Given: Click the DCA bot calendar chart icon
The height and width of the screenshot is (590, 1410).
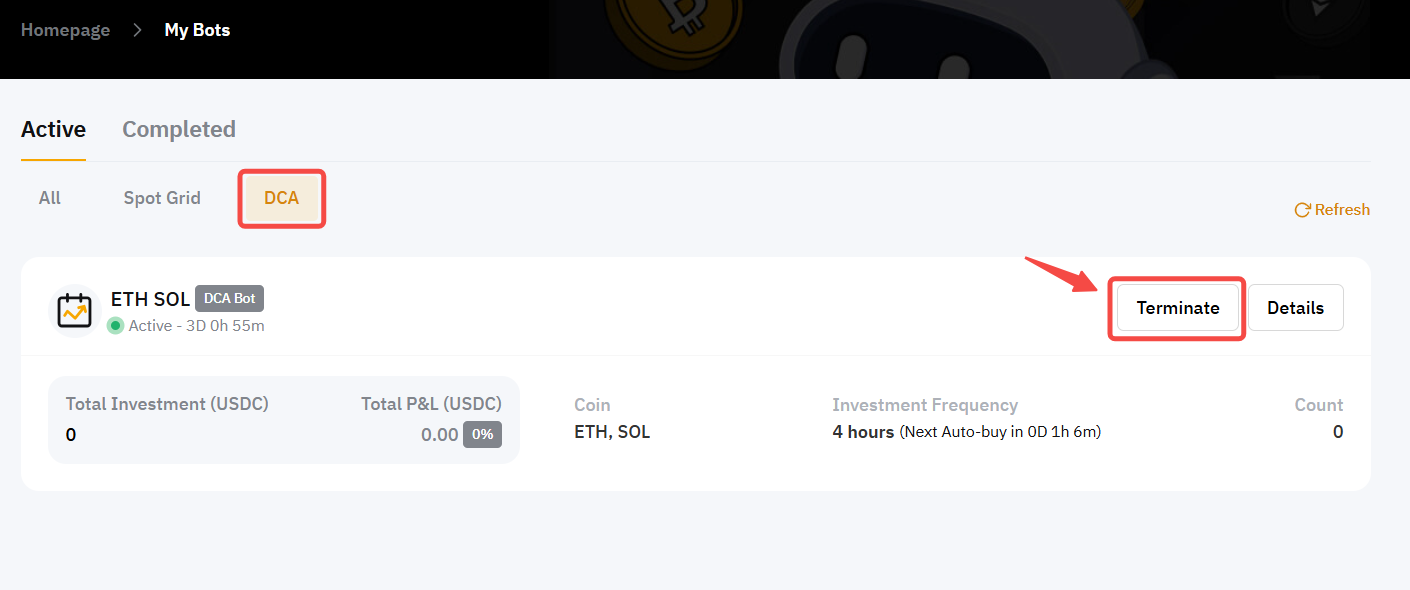Looking at the screenshot, I should coord(74,311).
